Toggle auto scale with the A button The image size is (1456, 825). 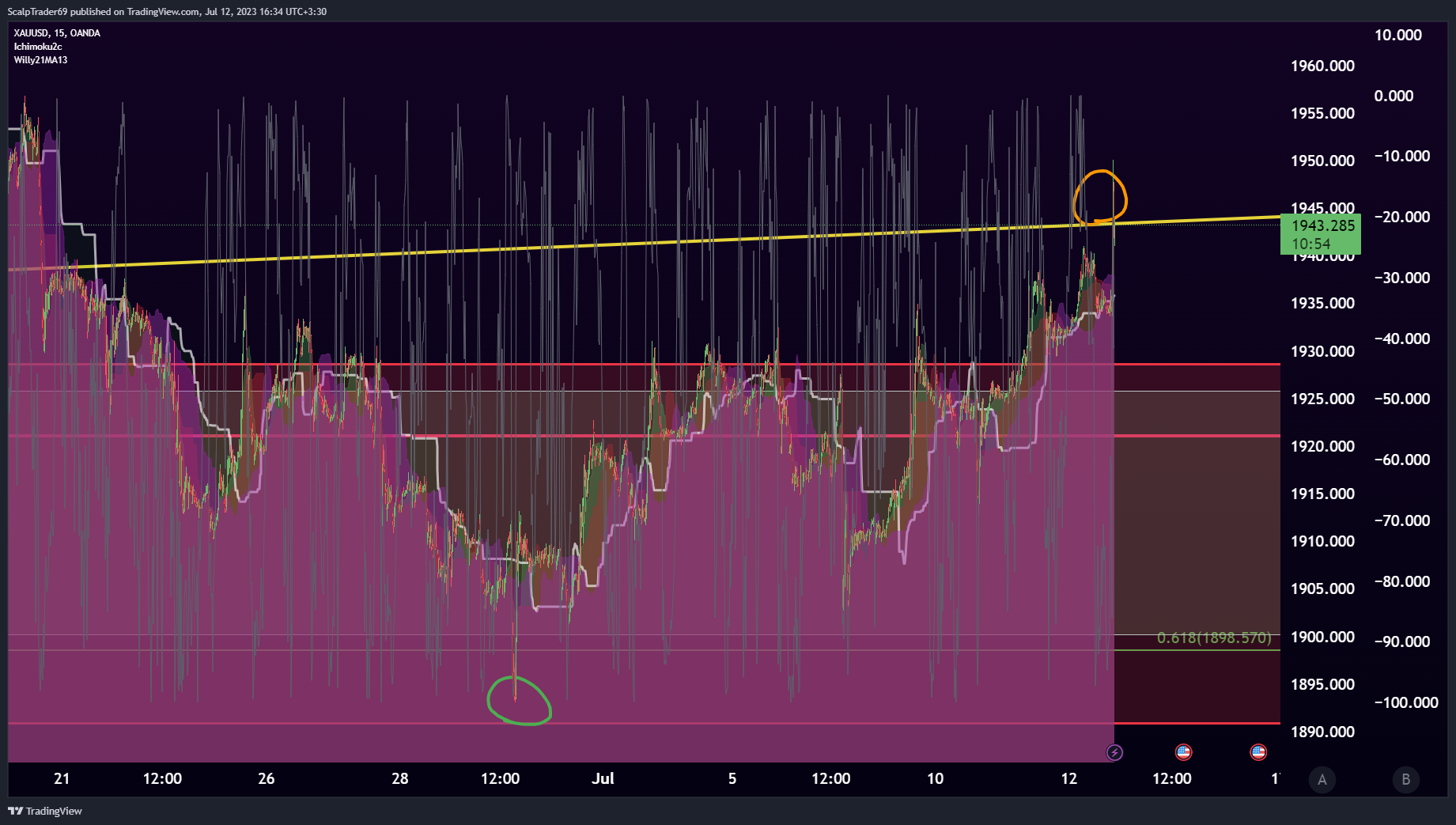coord(1322,780)
